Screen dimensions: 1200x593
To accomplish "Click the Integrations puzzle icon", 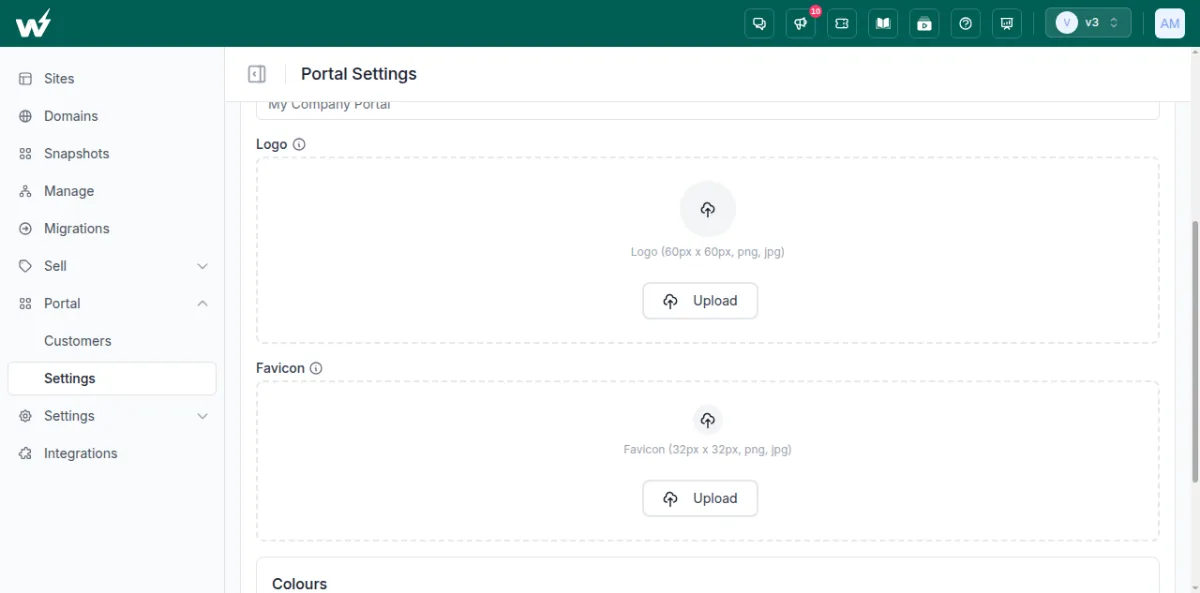I will pyautogui.click(x=26, y=454).
